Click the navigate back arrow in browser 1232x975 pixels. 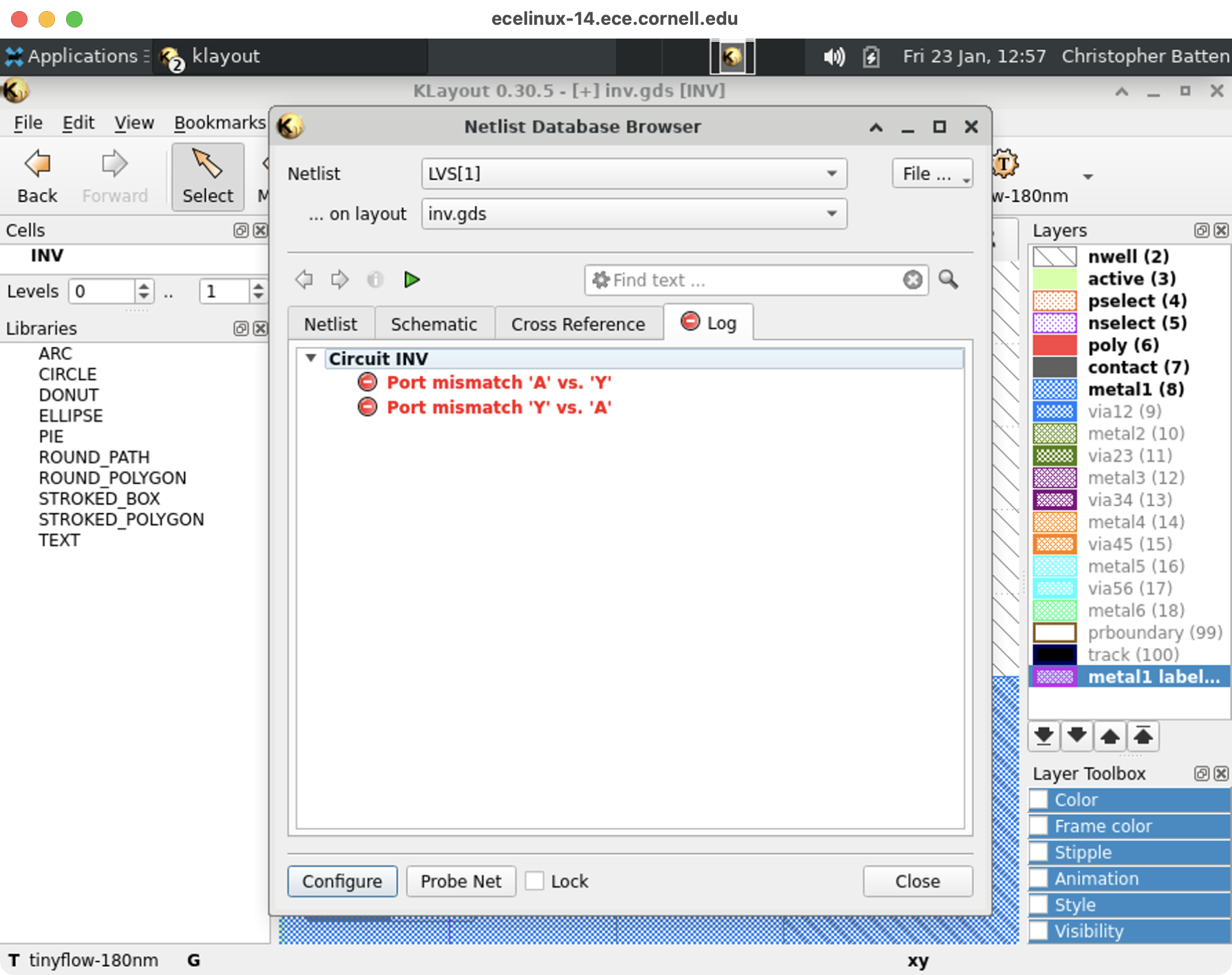pyautogui.click(x=304, y=280)
